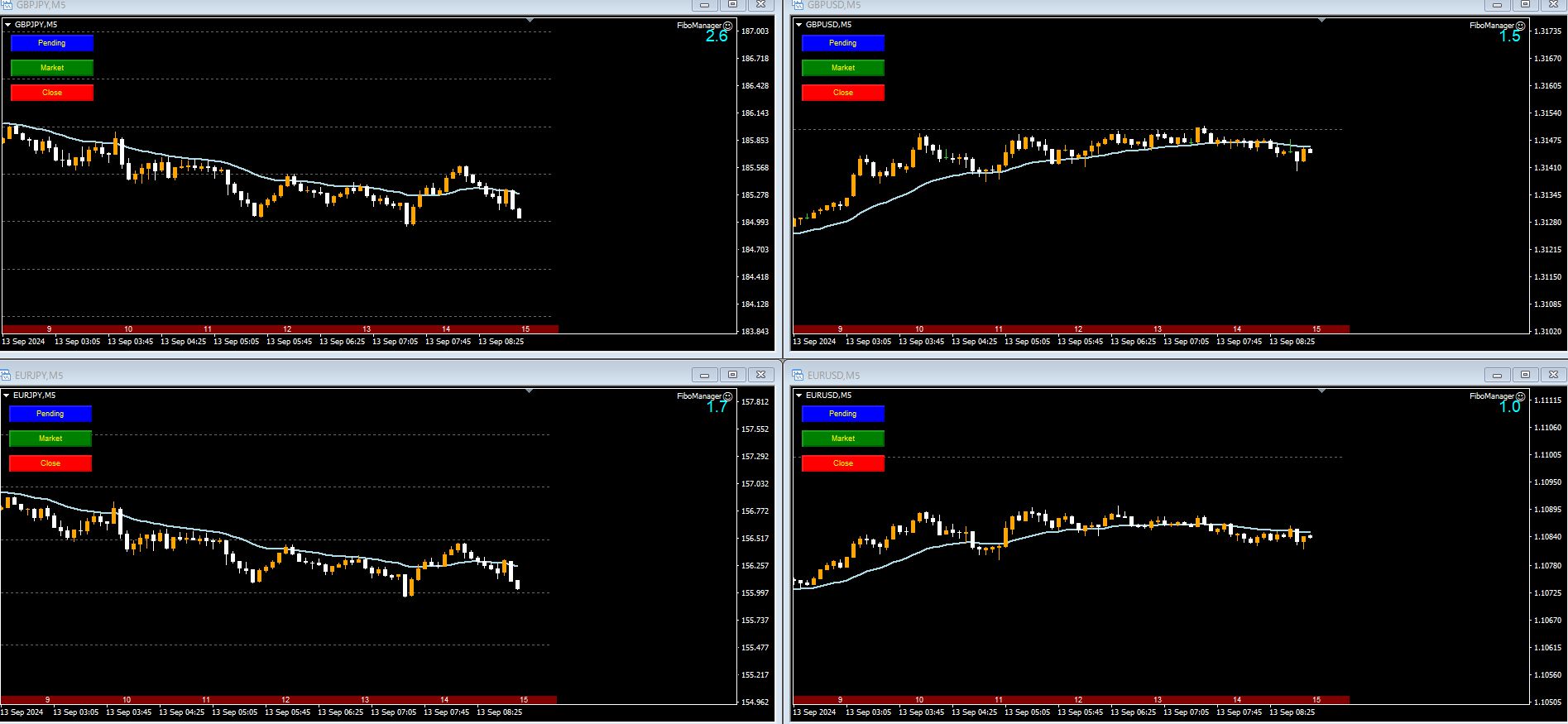Click price 157.812 on EURJPY price scale

click(755, 402)
